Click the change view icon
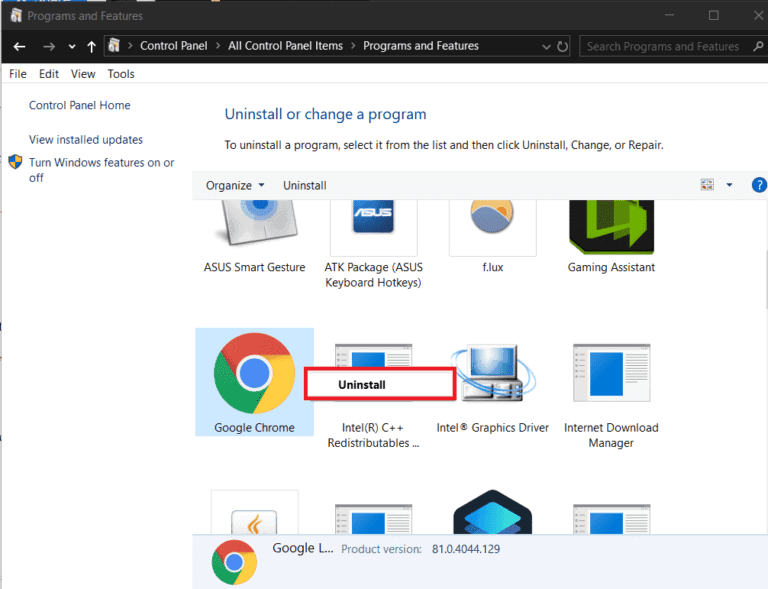The width and height of the screenshot is (768, 589). (x=707, y=185)
